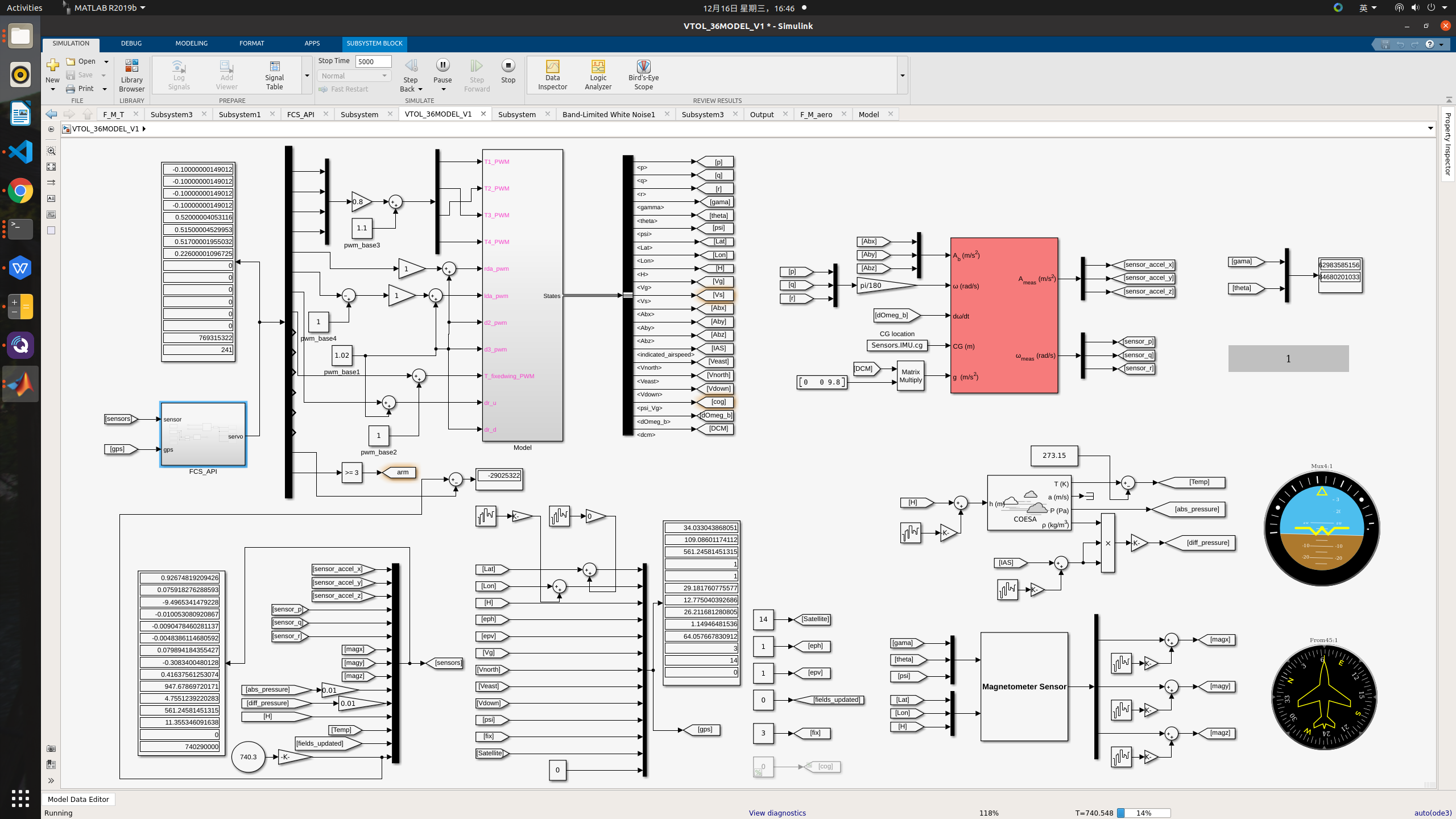
Task: Select the Magnetometer Sensor block
Action: (1024, 686)
